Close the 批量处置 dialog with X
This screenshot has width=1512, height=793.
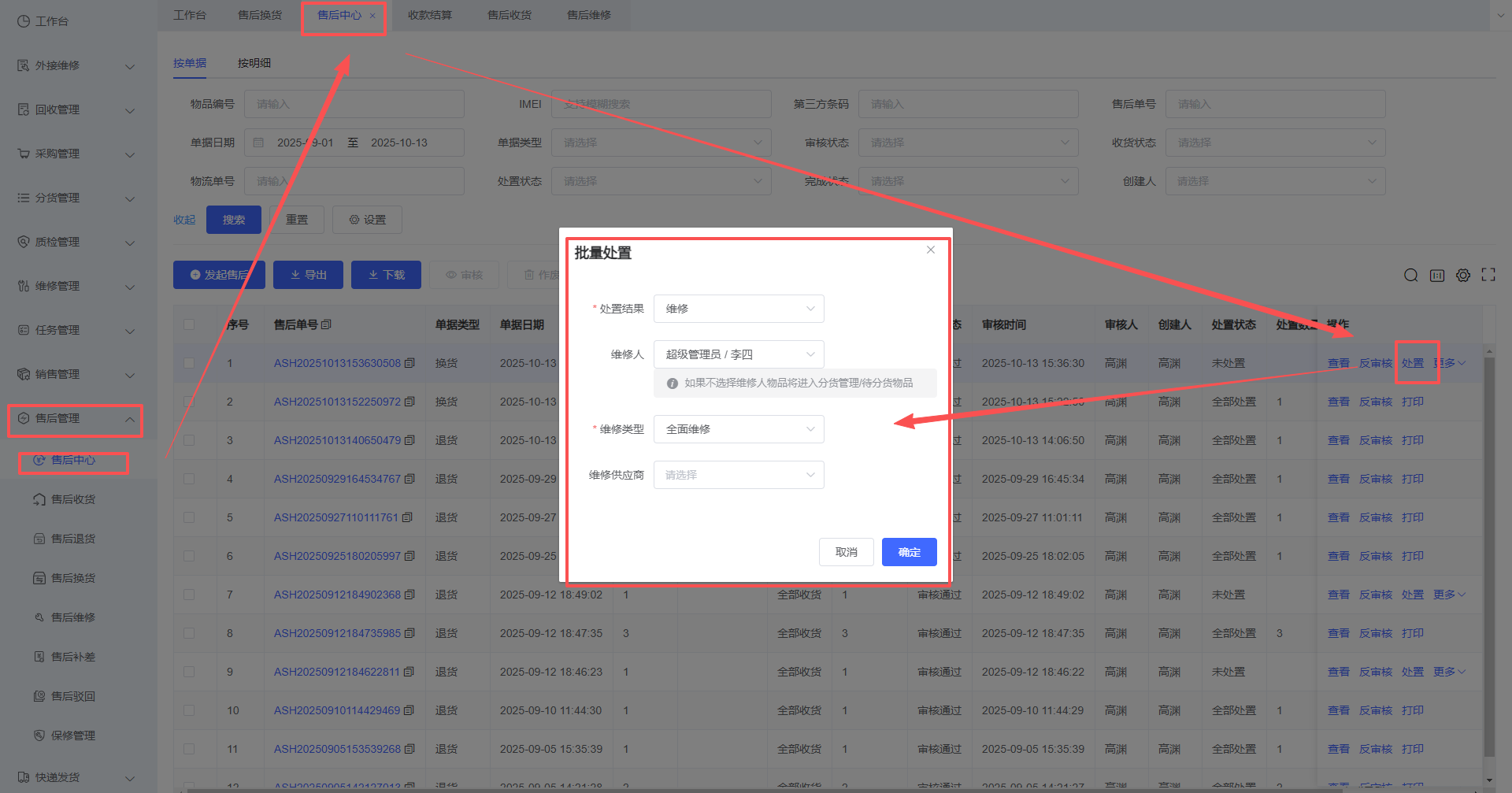point(930,250)
